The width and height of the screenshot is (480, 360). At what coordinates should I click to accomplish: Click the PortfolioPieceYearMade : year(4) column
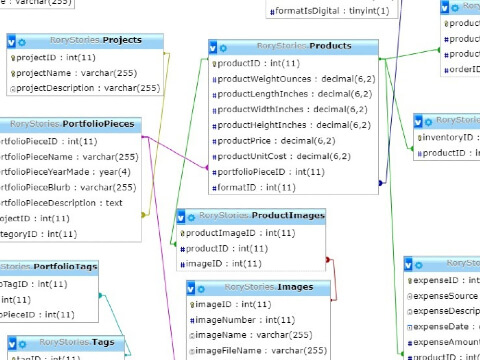point(65,172)
